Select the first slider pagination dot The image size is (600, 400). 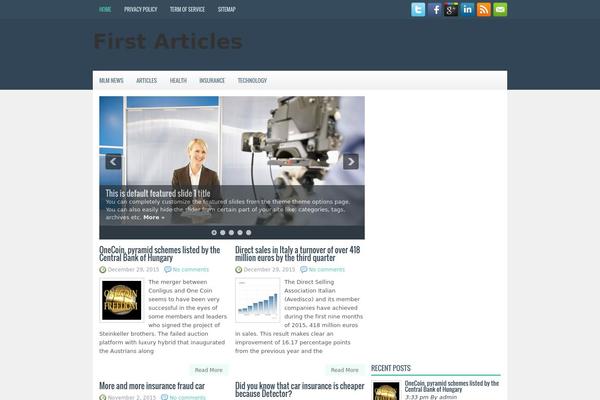click(x=214, y=232)
